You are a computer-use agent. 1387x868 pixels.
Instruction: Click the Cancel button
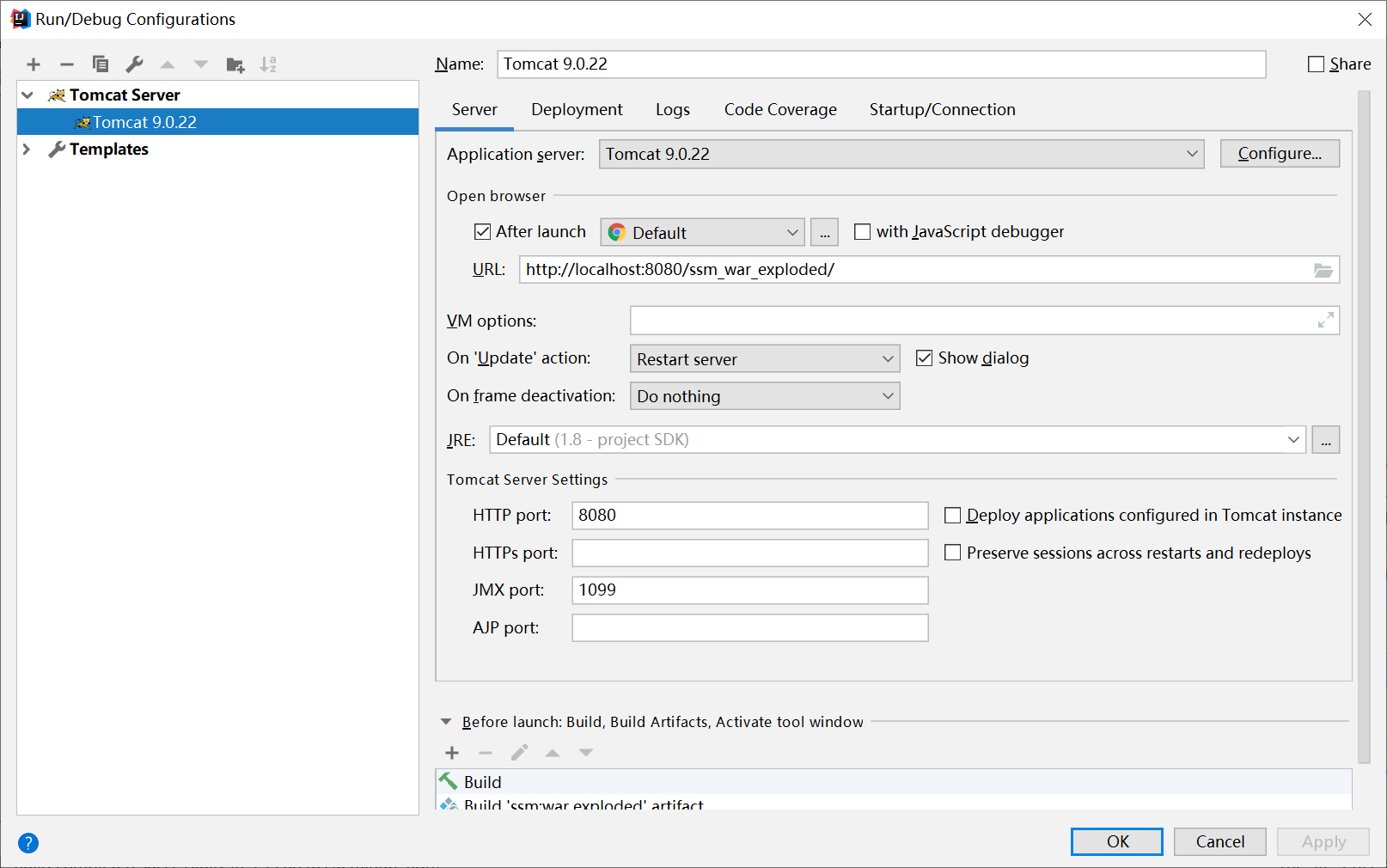[1220, 842]
